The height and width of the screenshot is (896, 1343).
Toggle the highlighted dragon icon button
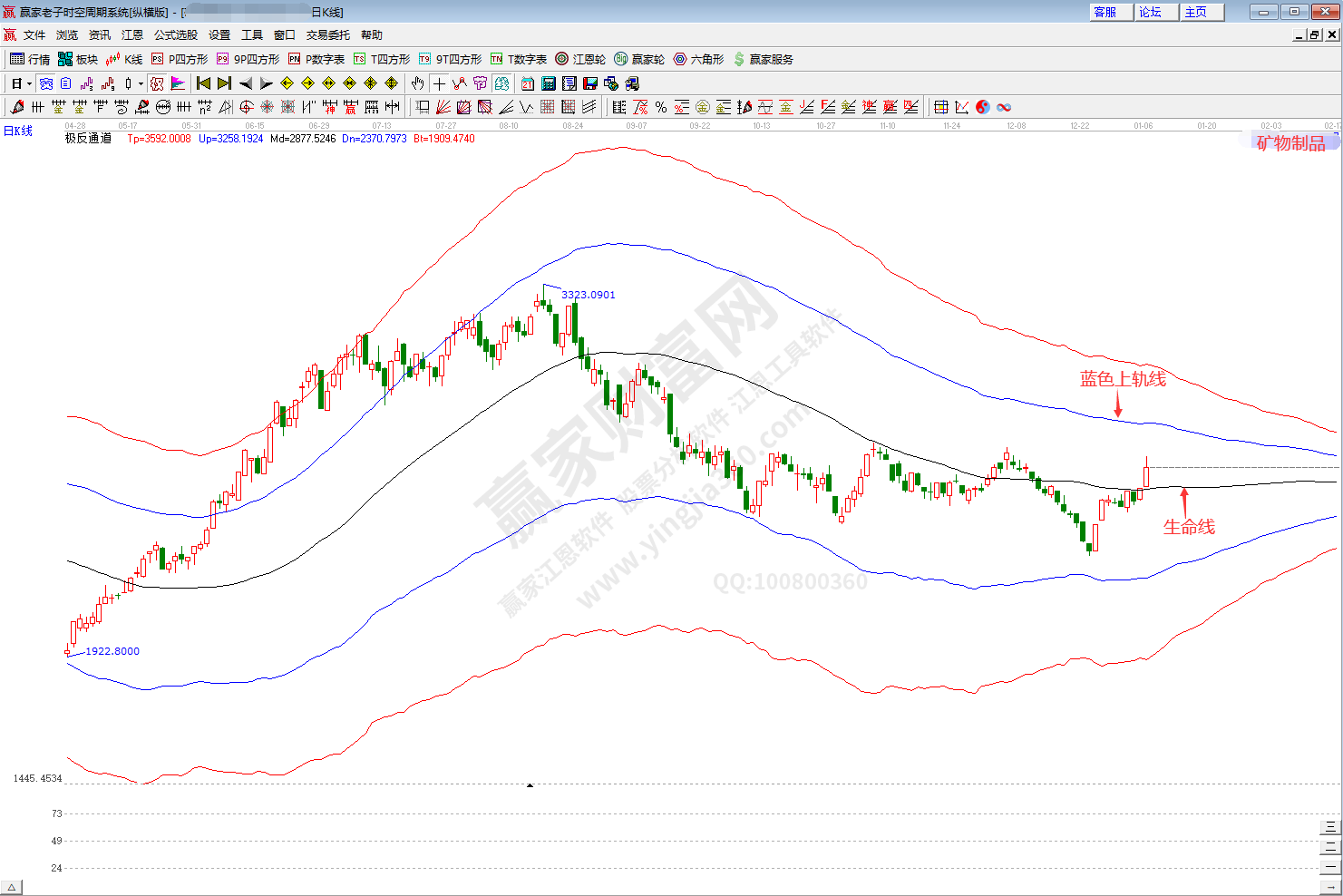pos(157,83)
